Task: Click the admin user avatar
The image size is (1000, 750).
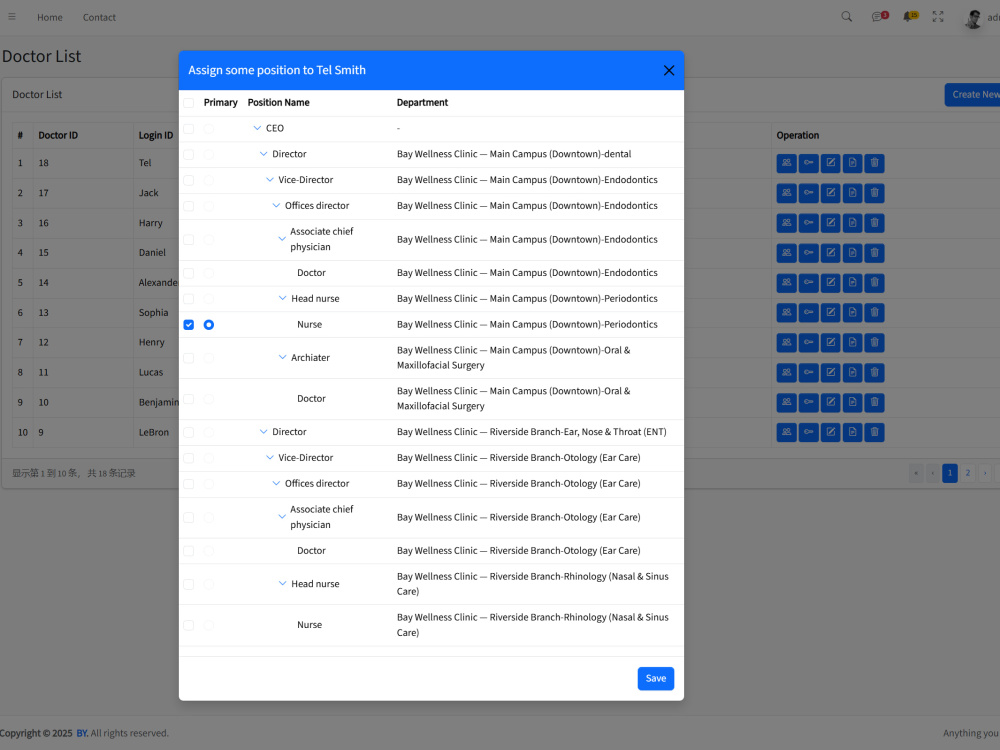Action: pyautogui.click(x=973, y=18)
